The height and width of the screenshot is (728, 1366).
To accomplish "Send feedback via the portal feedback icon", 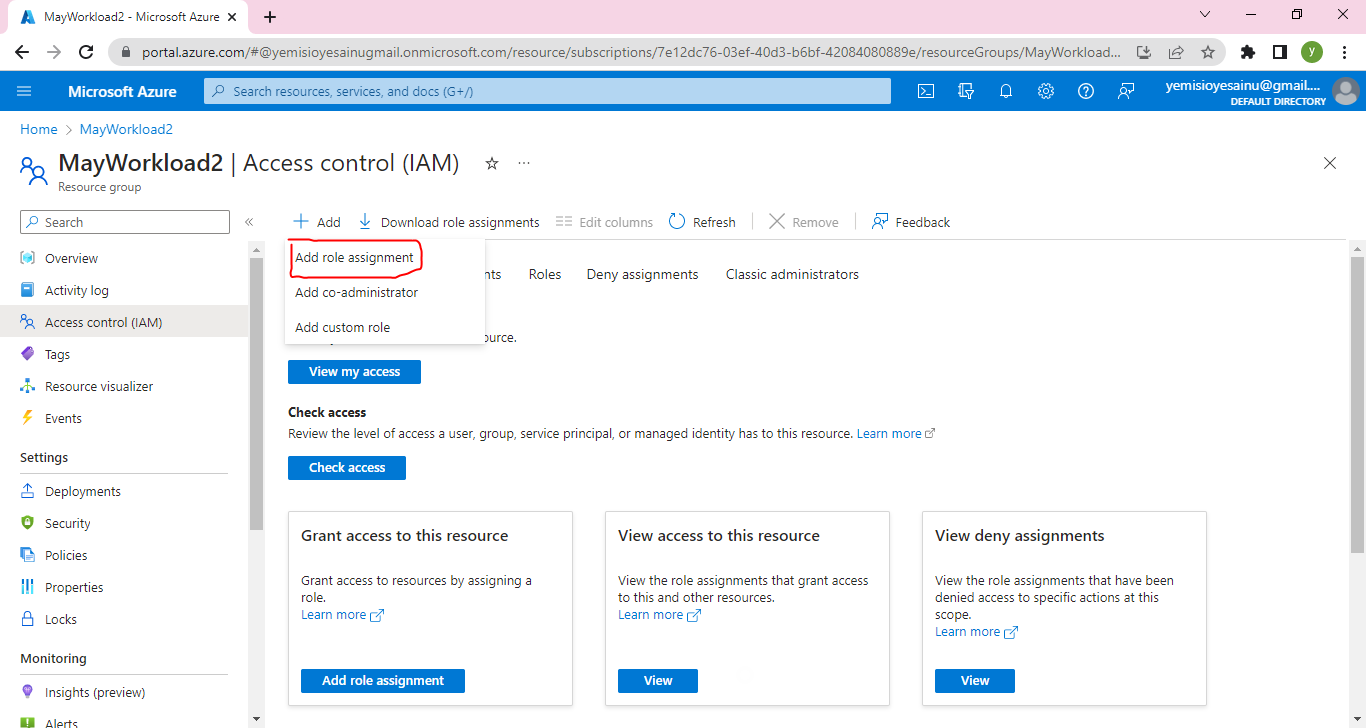I will [x=1126, y=91].
